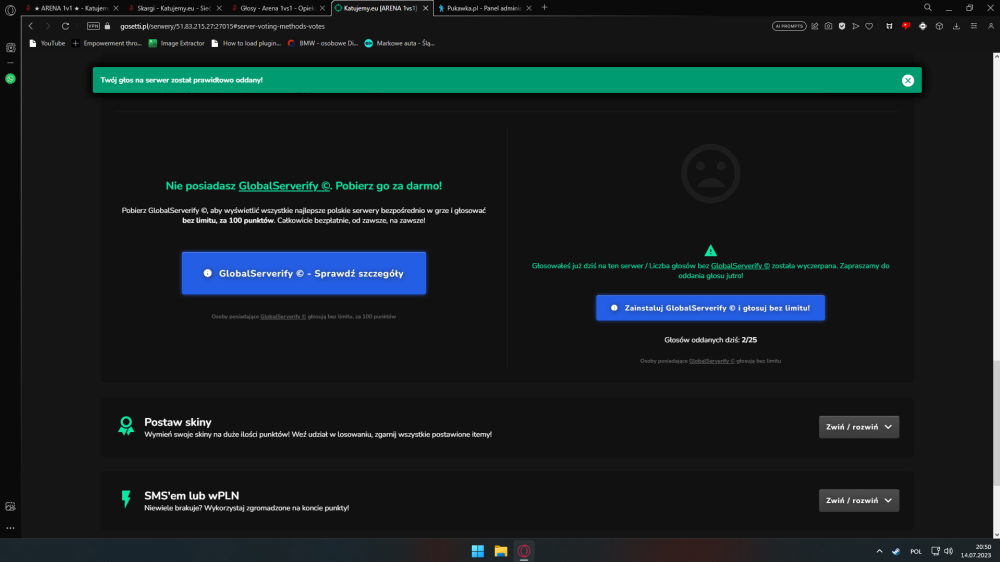Open the How to load plugin... bookmark
The height and width of the screenshot is (562, 1000).
point(246,43)
